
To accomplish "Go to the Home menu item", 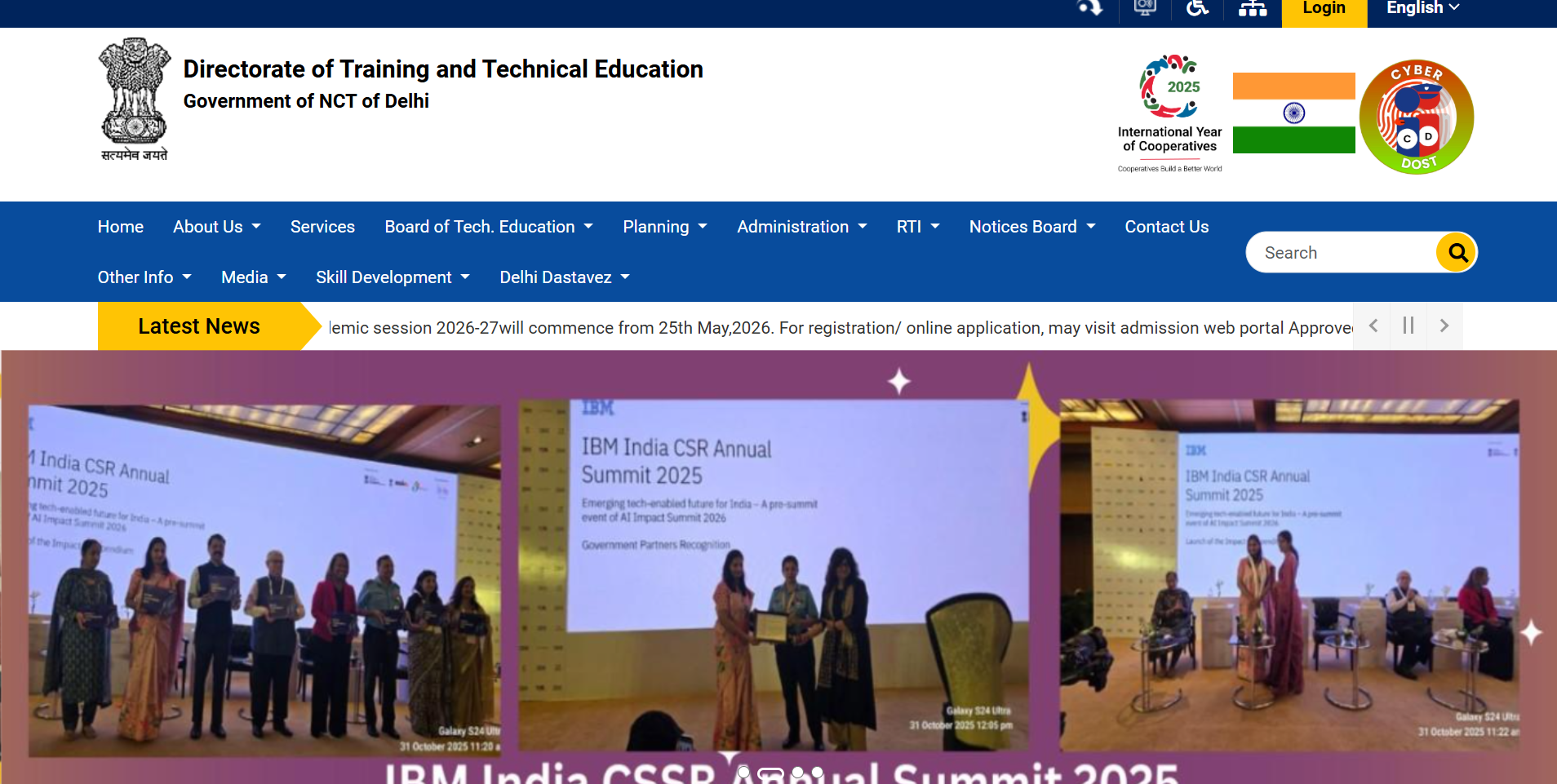I will click(x=121, y=227).
